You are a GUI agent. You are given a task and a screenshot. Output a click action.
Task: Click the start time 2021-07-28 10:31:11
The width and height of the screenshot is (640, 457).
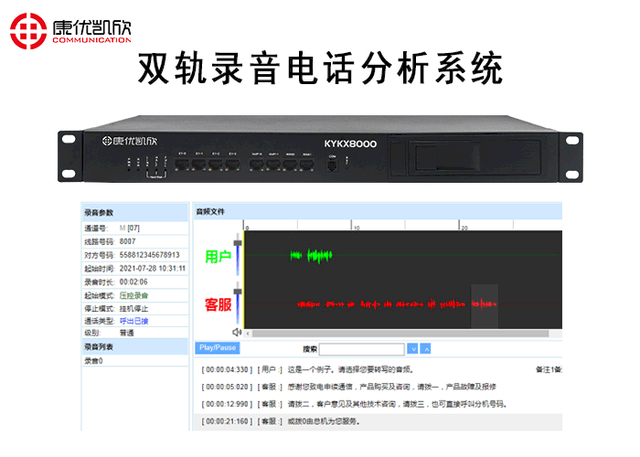(x=152, y=268)
